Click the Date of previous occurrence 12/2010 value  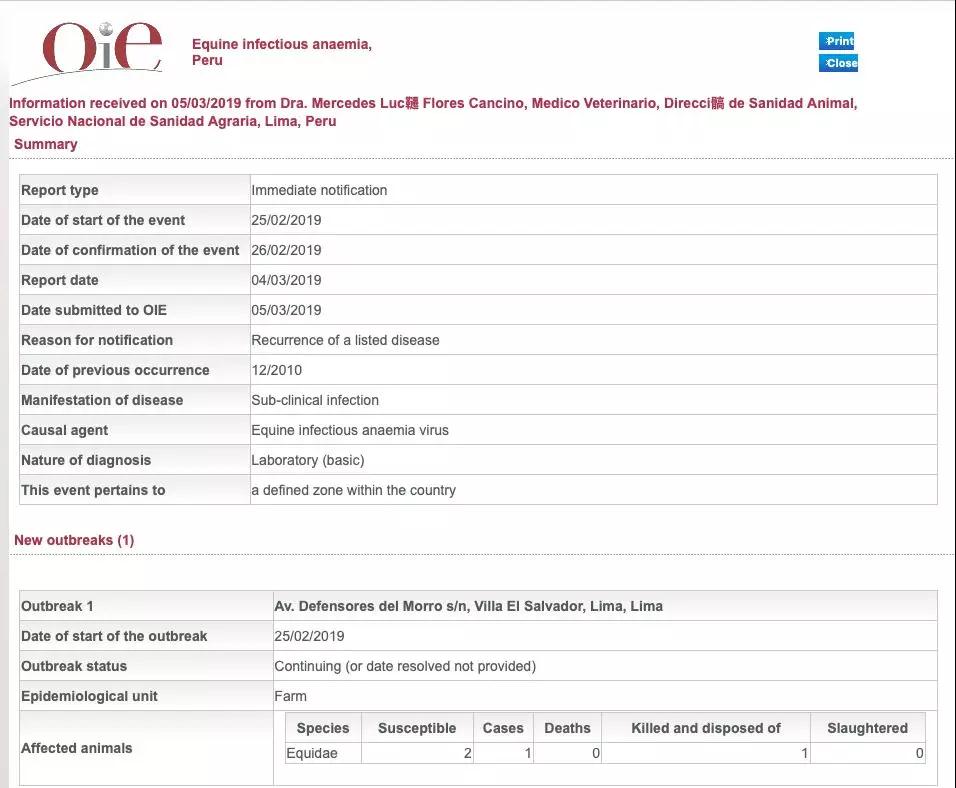(273, 370)
